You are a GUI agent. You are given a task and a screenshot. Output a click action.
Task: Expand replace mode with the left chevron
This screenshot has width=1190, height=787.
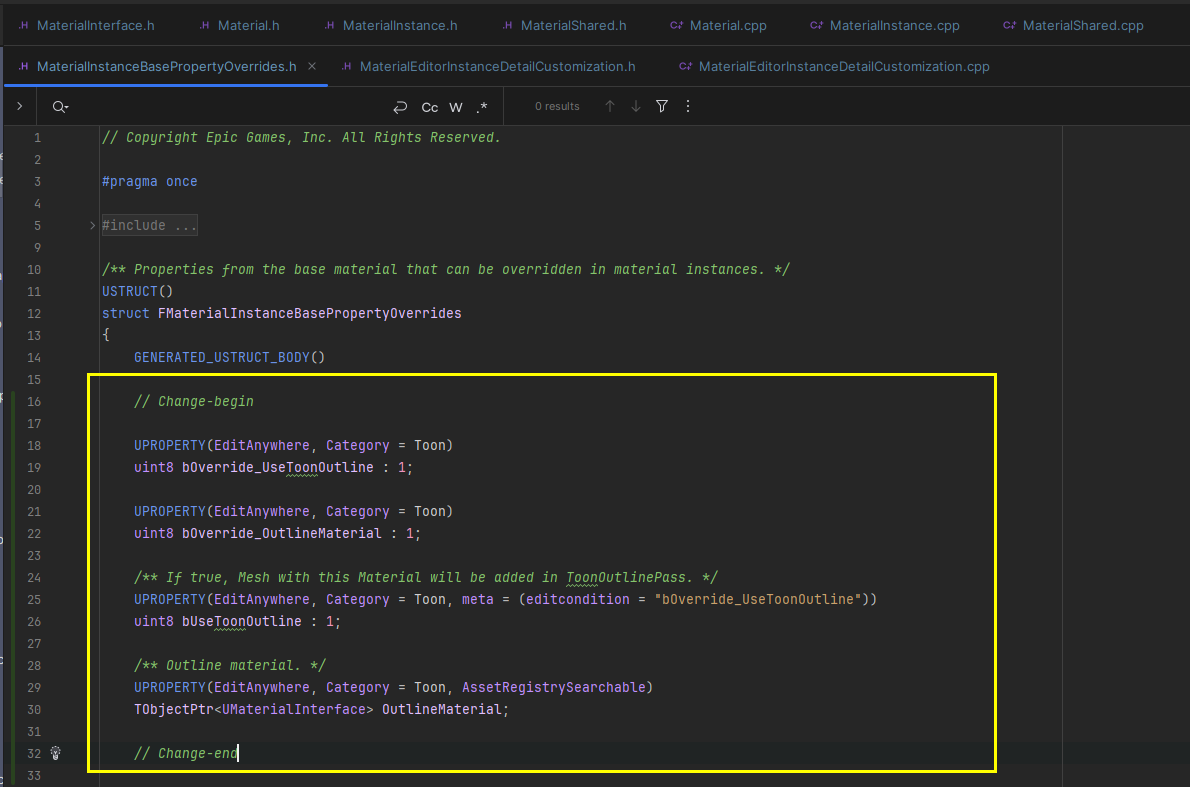pyautogui.click(x=19, y=105)
